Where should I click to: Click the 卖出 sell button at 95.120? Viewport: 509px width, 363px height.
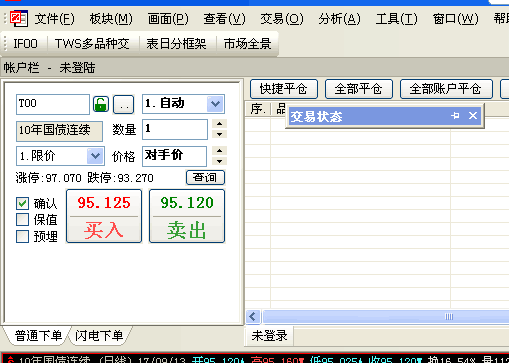(187, 216)
